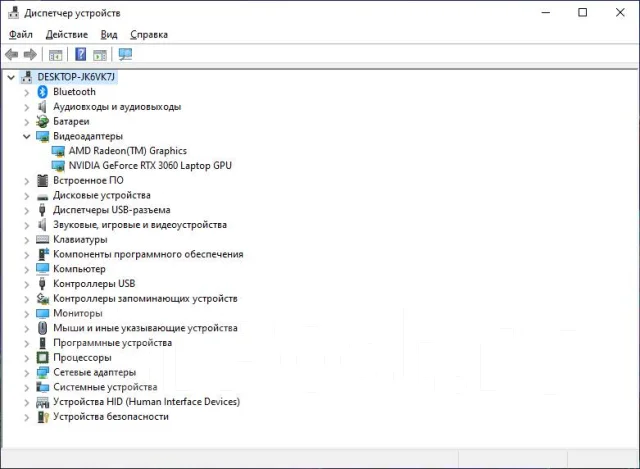Expand Компоненты программного обеспечения category
This screenshot has width=640, height=469.
(x=27, y=255)
